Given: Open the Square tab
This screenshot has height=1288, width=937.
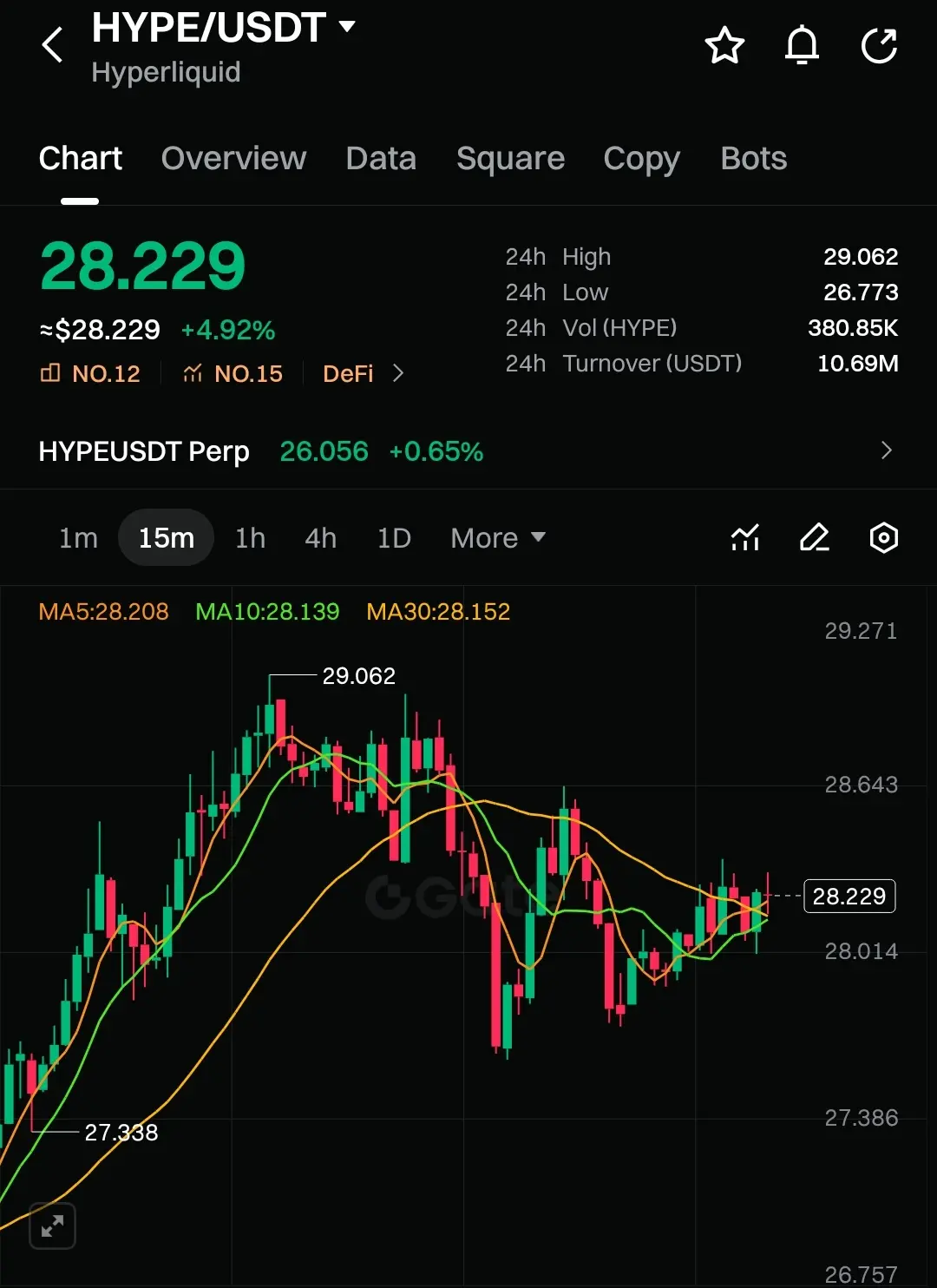Looking at the screenshot, I should tap(510, 159).
